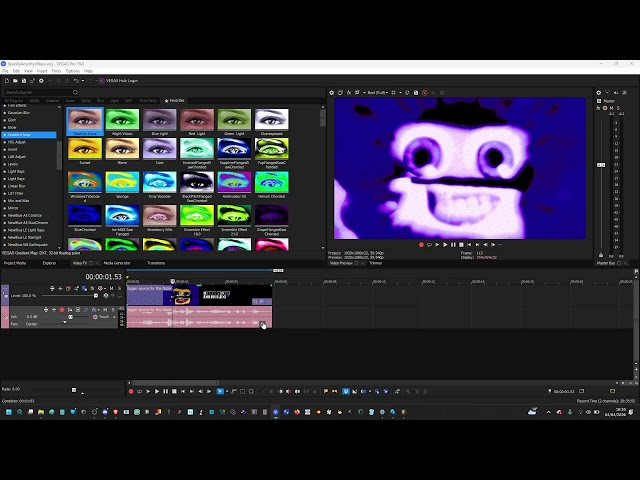Open the Best (Full) preview quality dropdown
The image size is (640, 480).
(x=377, y=93)
